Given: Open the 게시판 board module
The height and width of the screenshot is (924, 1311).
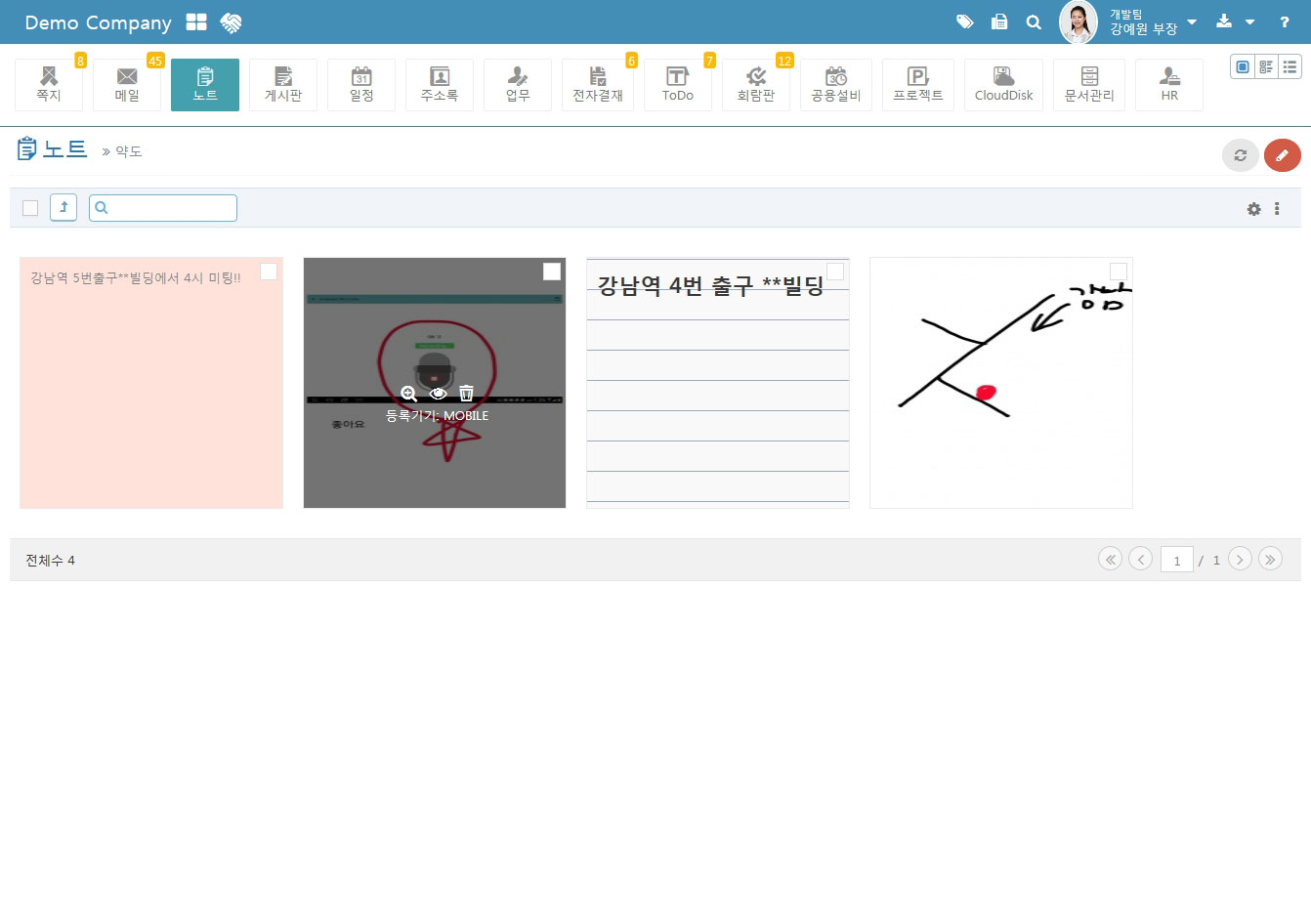Looking at the screenshot, I should [283, 85].
